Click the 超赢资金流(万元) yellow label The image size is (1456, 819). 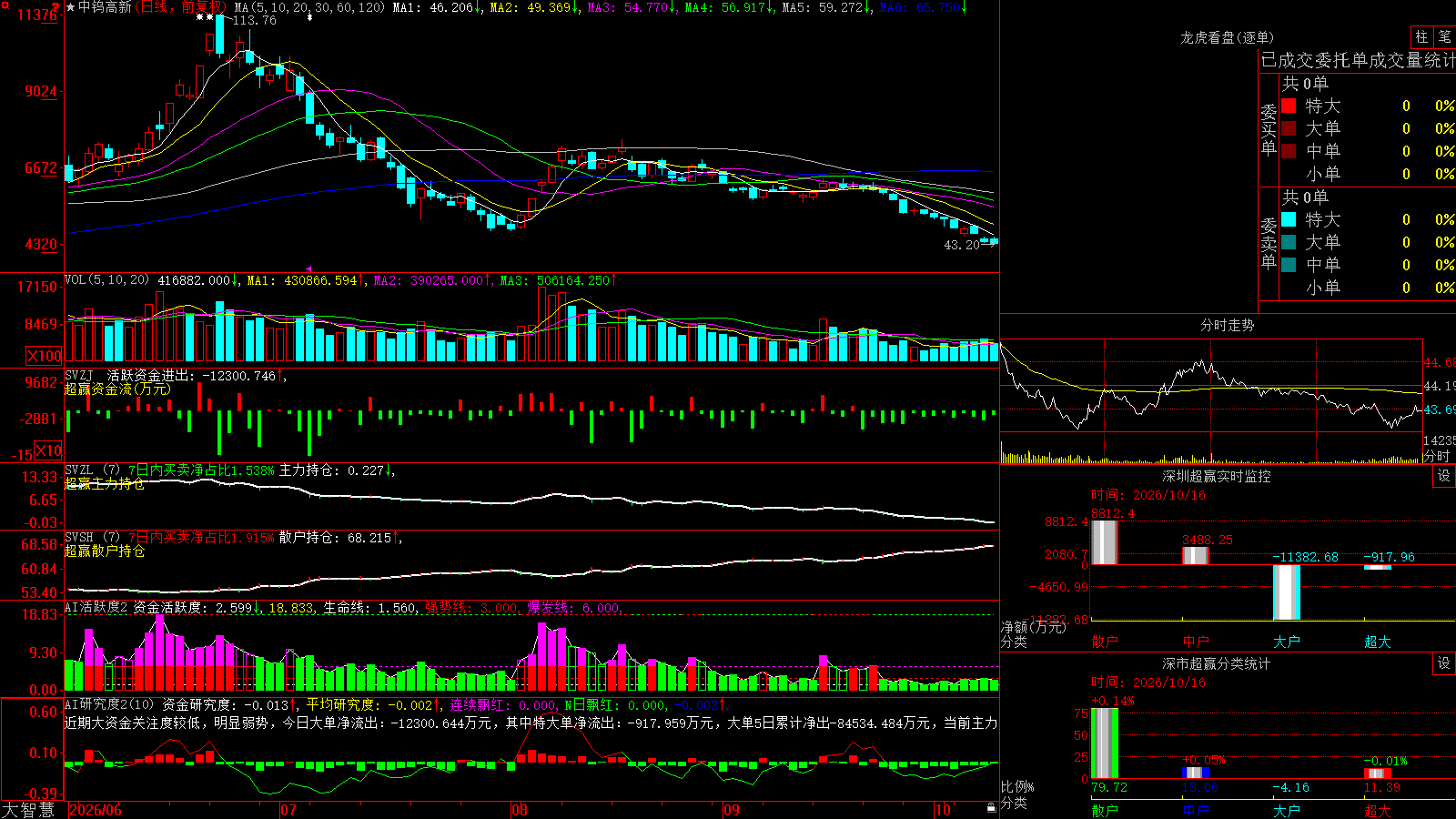pyautogui.click(x=117, y=389)
